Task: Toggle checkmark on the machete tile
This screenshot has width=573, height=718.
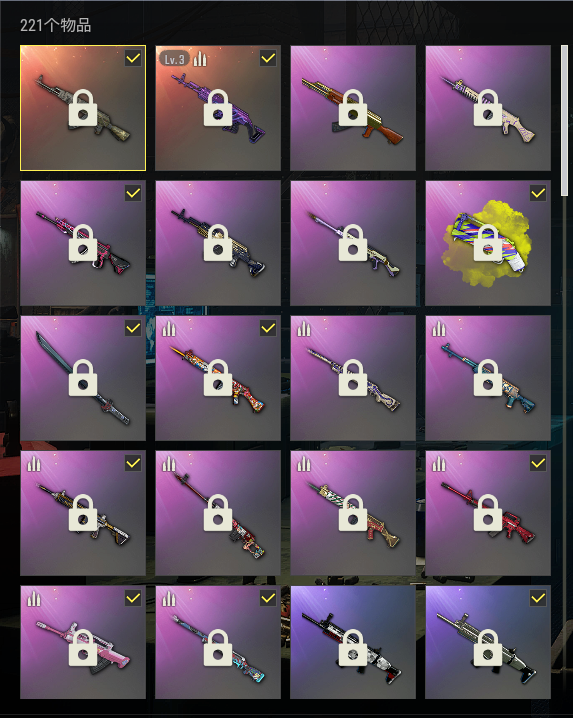Action: (133, 328)
